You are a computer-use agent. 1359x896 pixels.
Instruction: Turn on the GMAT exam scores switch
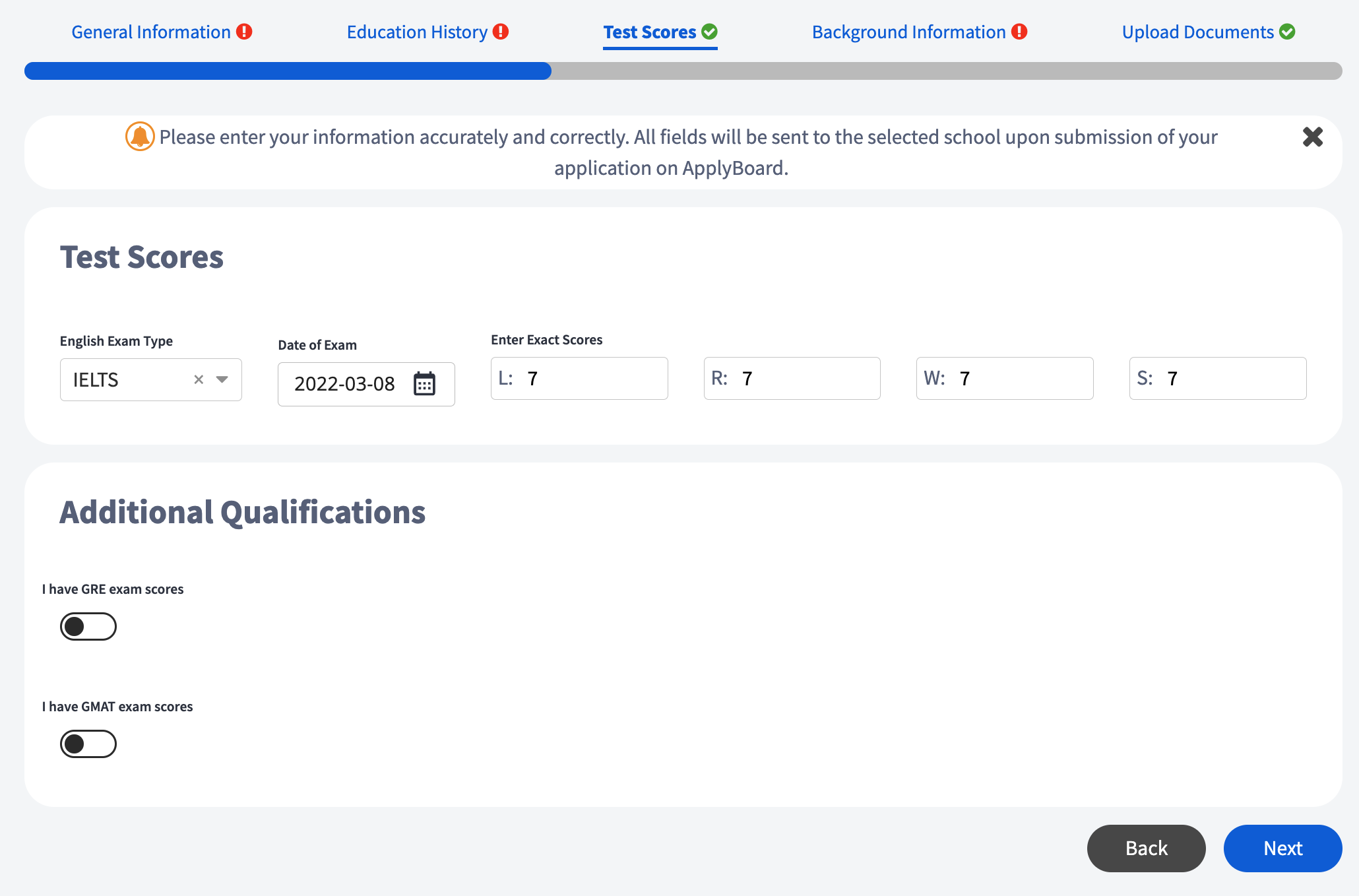88,744
